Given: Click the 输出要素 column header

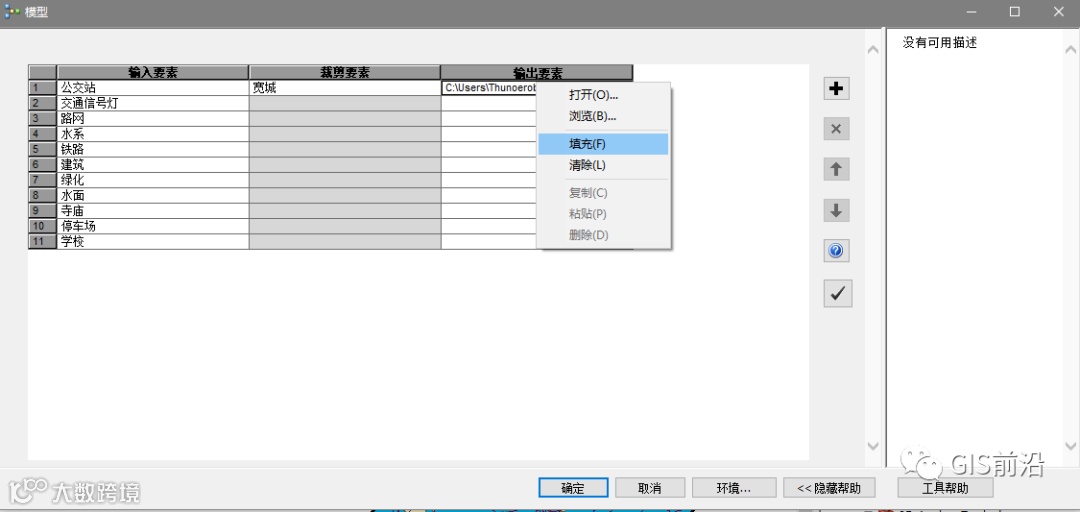Looking at the screenshot, I should 537,72.
